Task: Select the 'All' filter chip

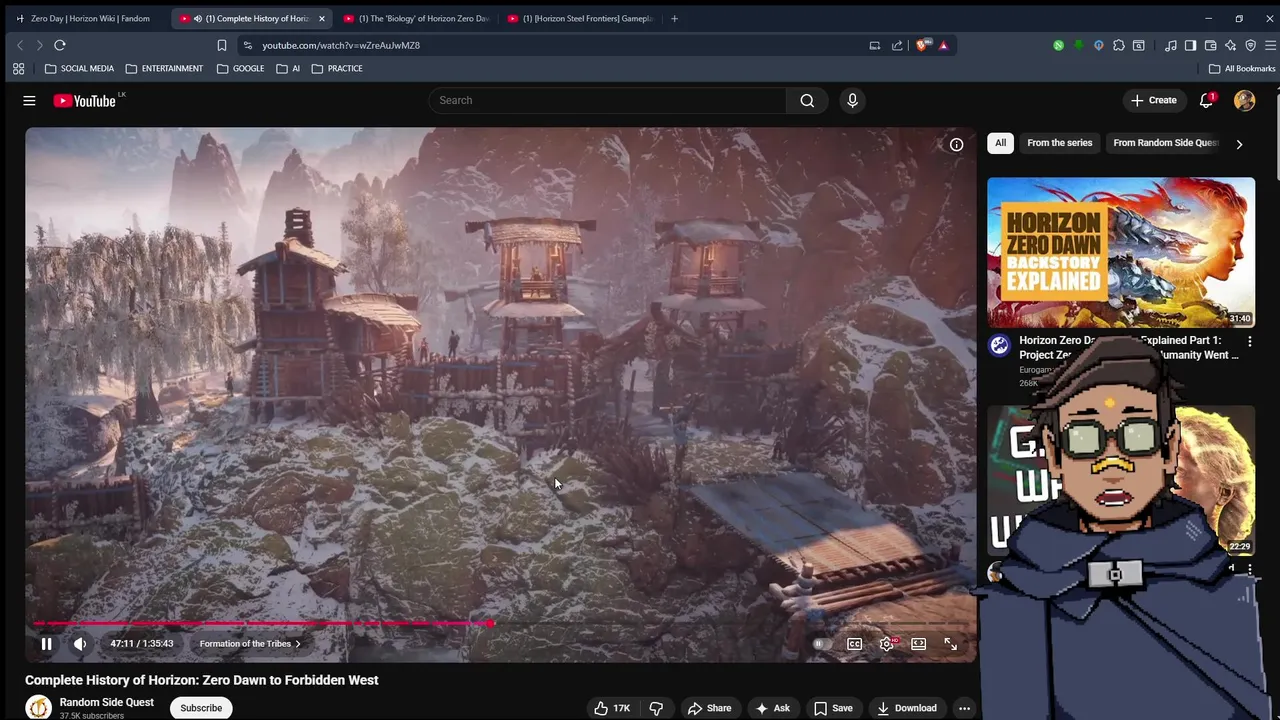Action: [x=1000, y=143]
